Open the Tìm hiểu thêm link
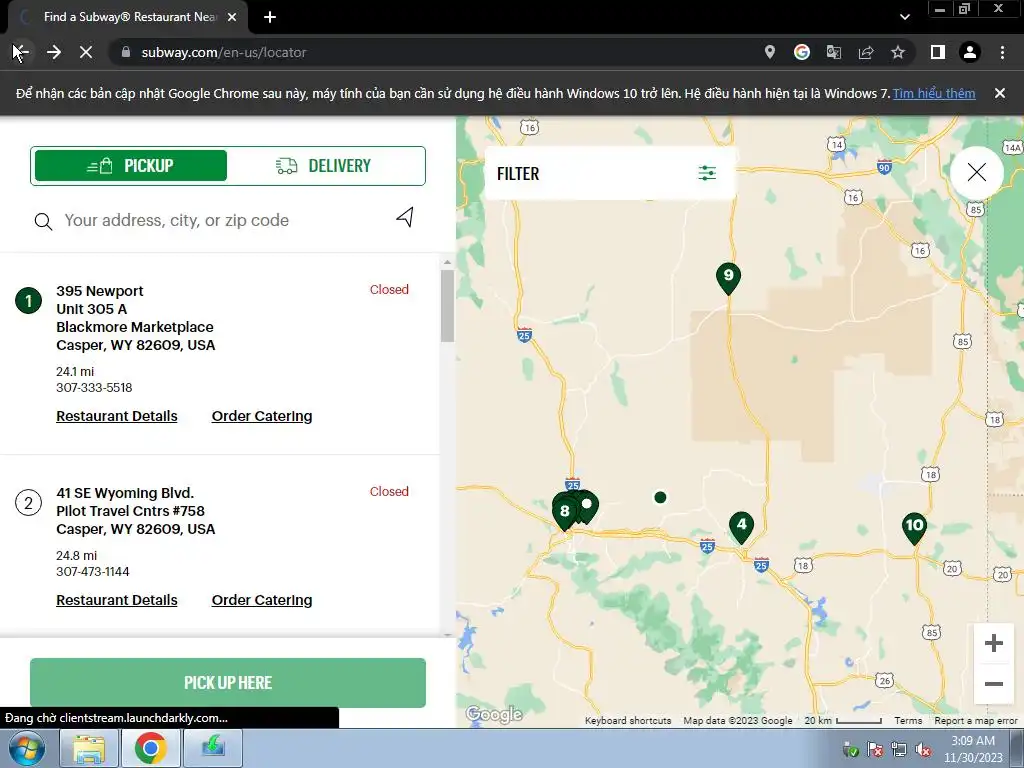Screen dimensions: 1024x768 [934, 93]
